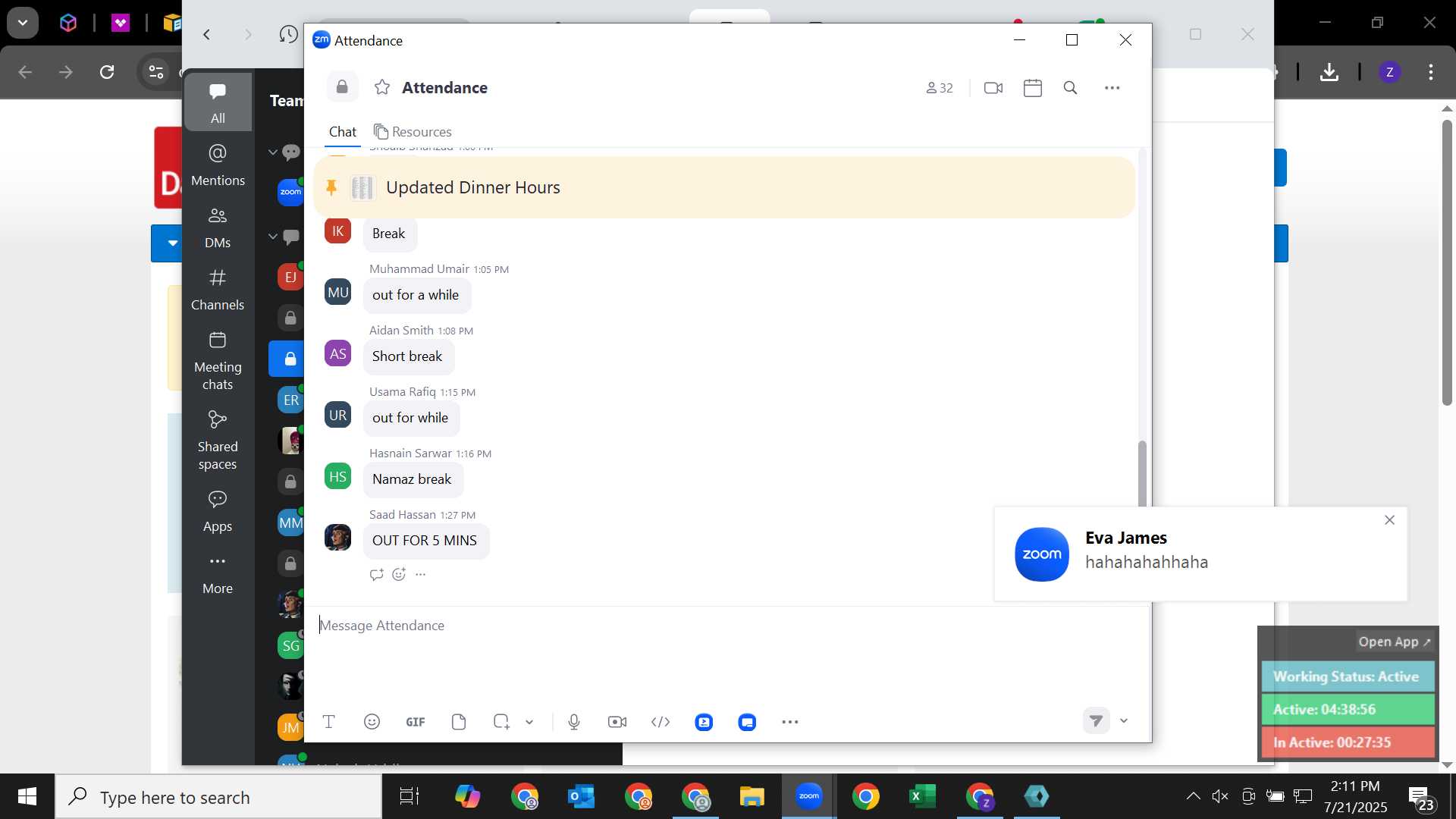1456x819 pixels.
Task: Switch to the Chat tab
Action: pyautogui.click(x=343, y=132)
